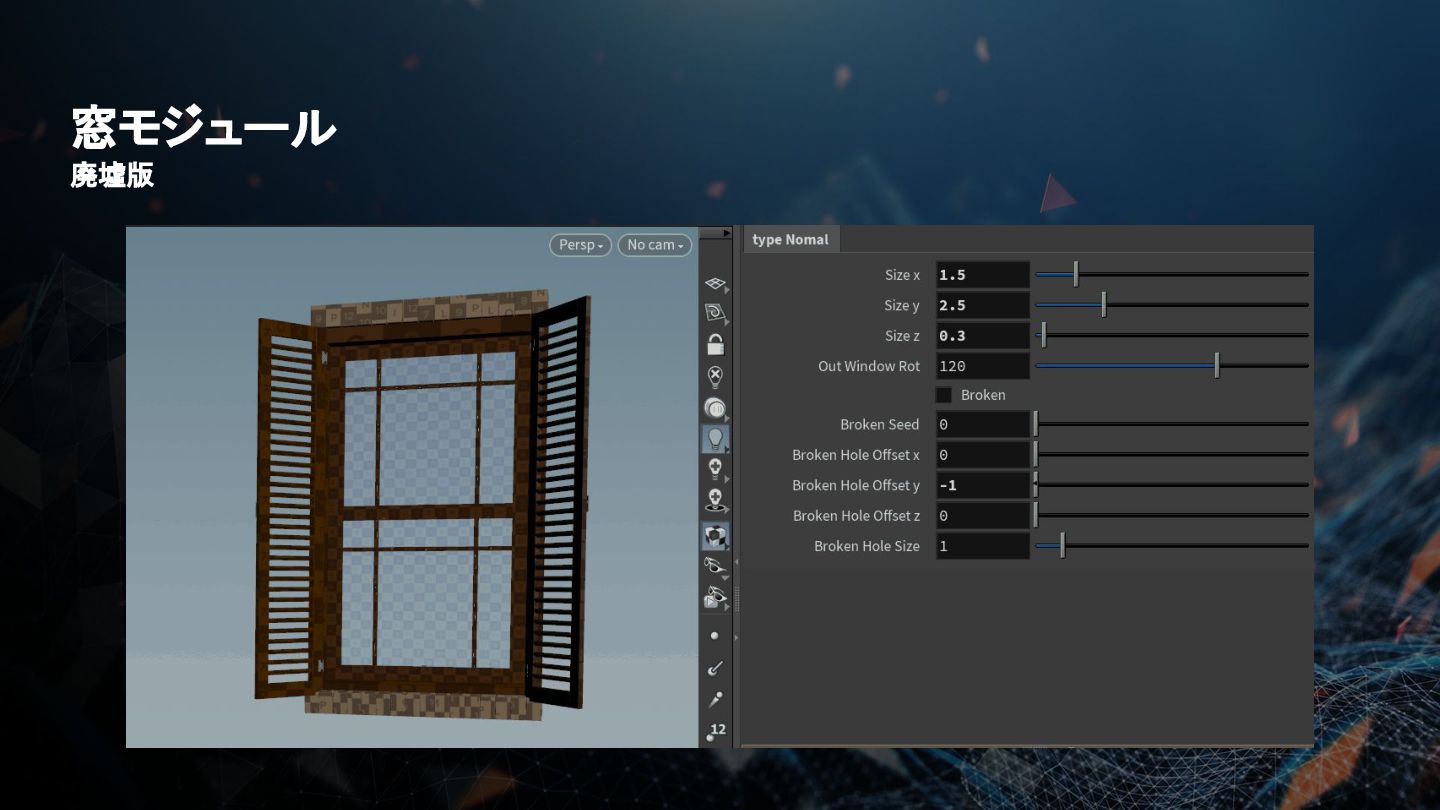Click the crossed-out light bulb icon
Screen dimensions: 1440x810
714,377
